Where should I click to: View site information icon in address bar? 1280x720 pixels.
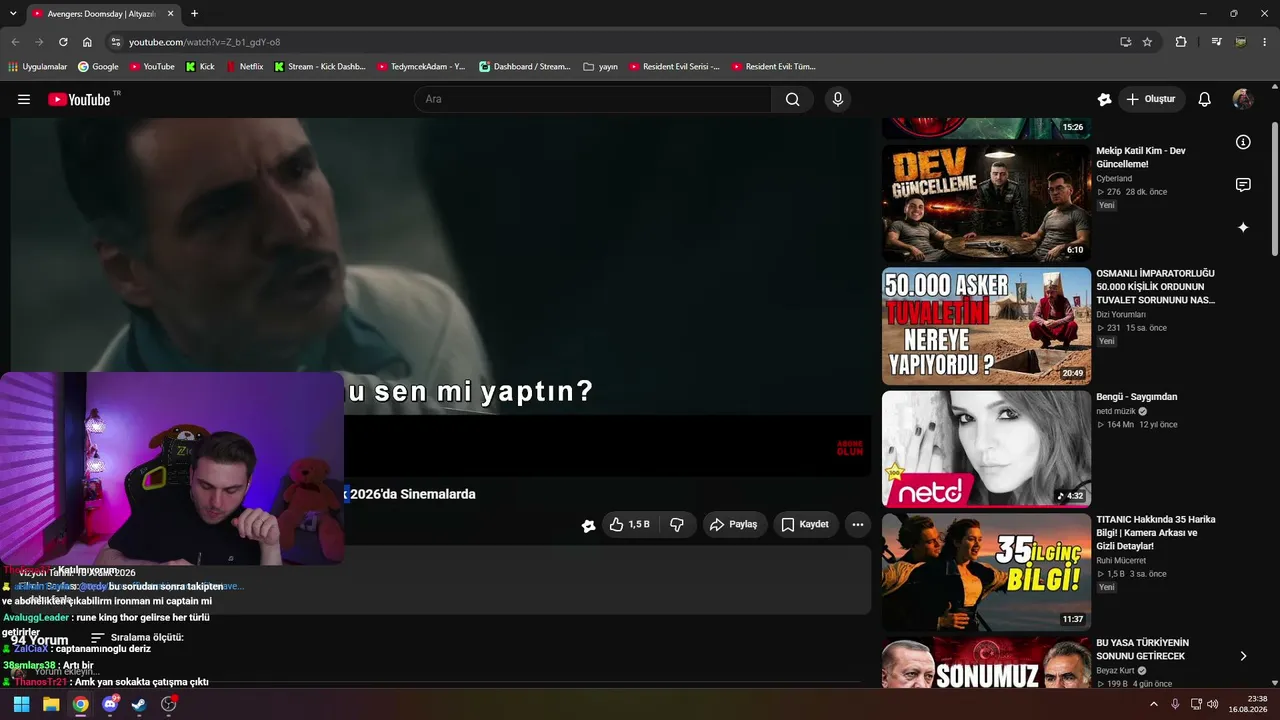coord(116,42)
